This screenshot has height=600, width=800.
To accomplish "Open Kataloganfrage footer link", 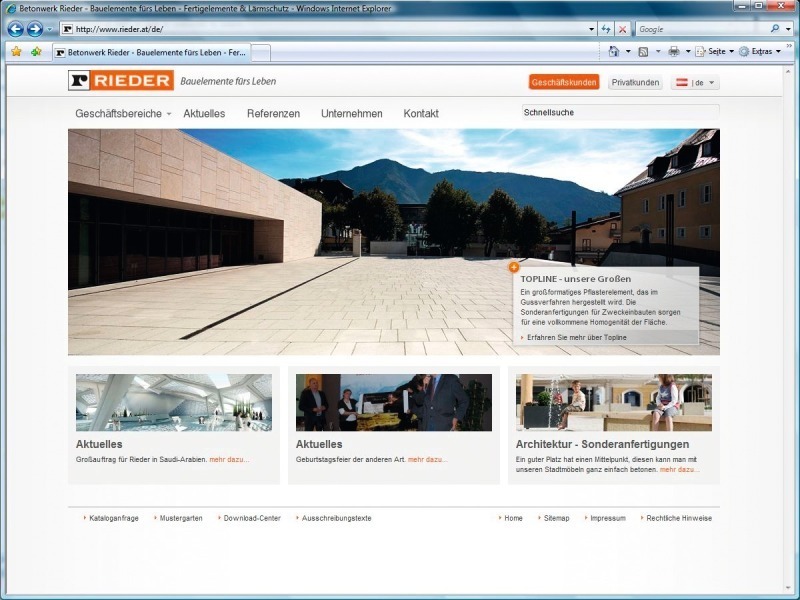I will (114, 518).
